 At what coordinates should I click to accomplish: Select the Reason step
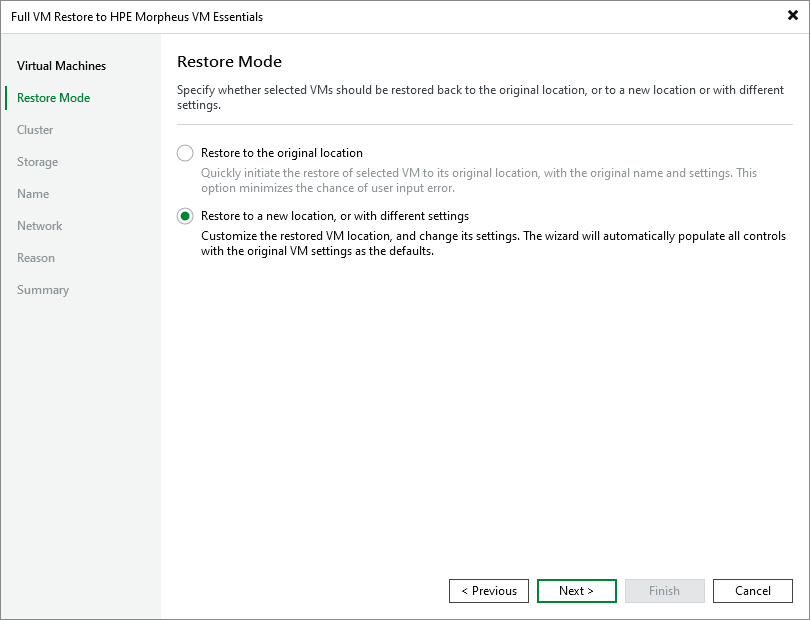point(36,257)
